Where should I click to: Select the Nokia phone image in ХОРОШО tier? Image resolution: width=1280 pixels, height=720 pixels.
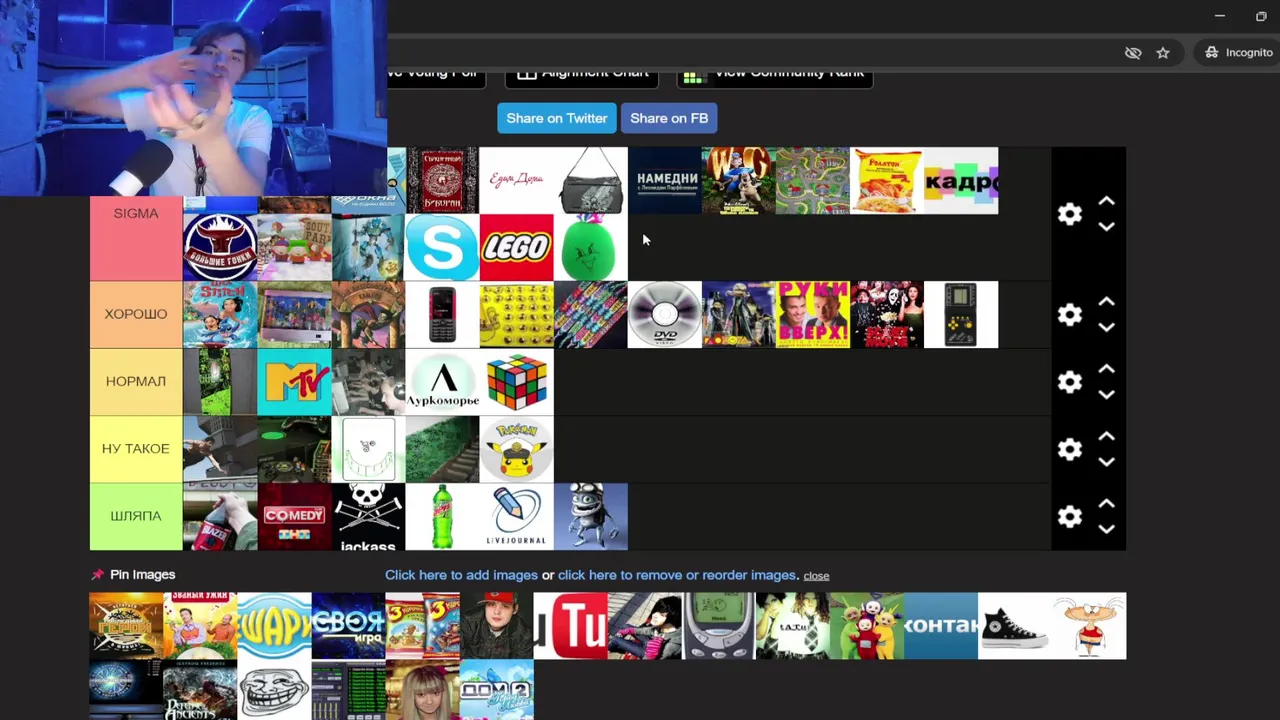tap(442, 315)
